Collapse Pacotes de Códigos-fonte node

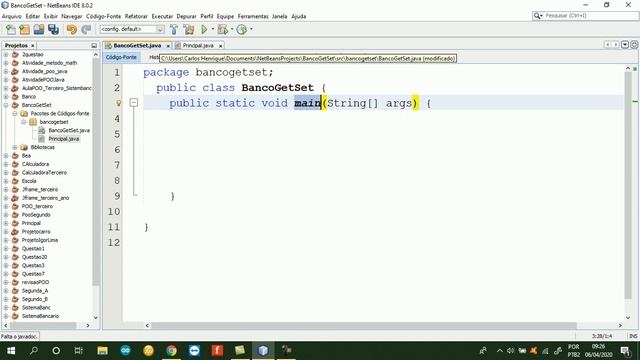tap(15, 113)
